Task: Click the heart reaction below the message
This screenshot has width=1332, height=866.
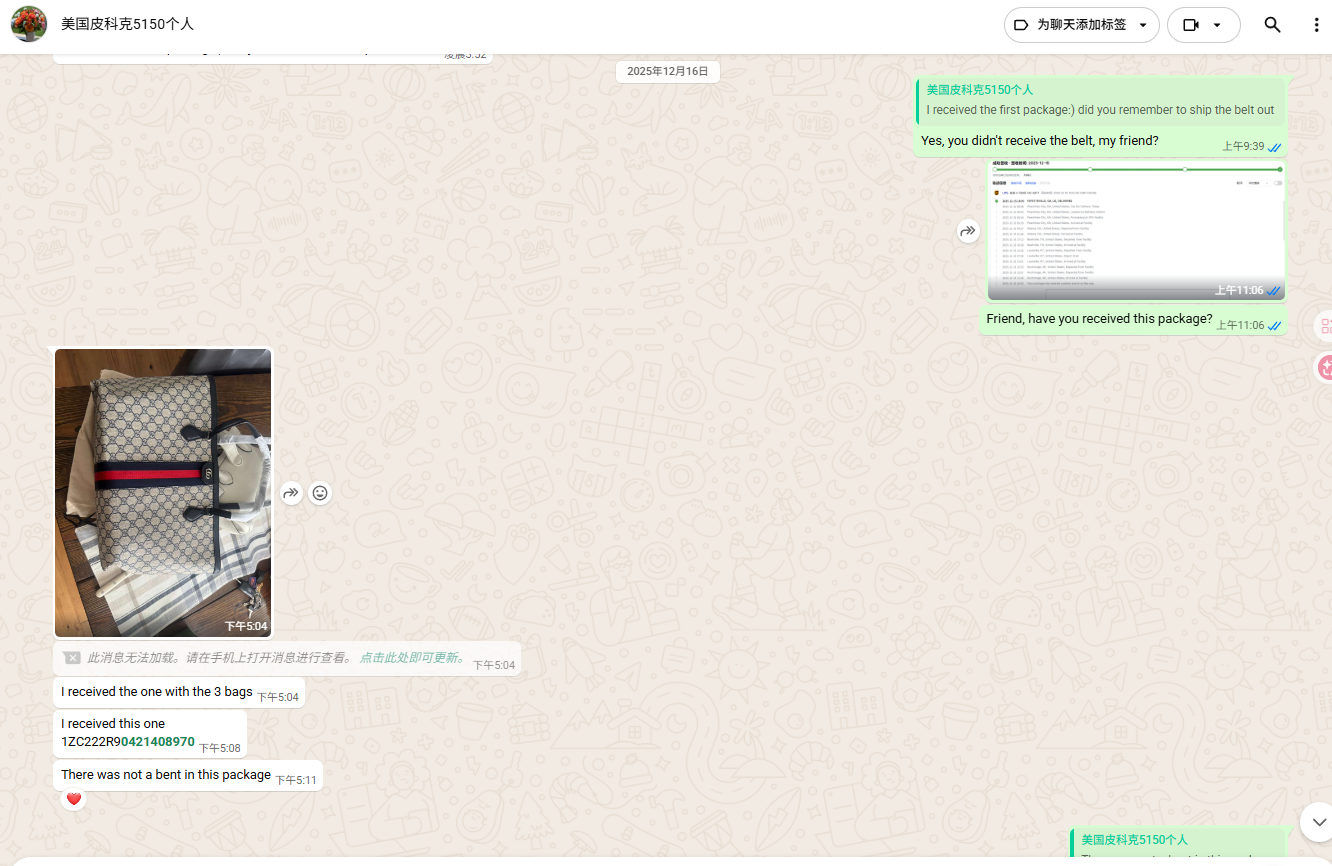Action: tap(73, 799)
